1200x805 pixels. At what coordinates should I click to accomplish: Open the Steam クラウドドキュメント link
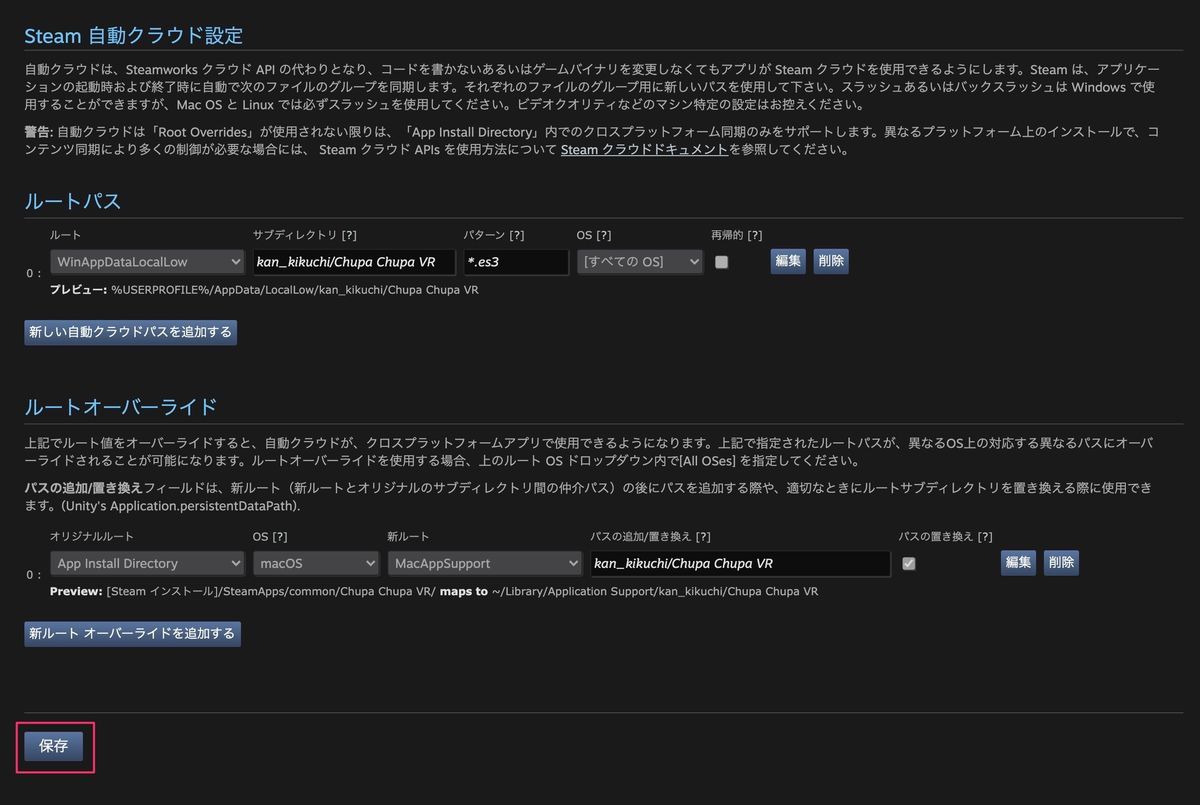click(x=644, y=150)
